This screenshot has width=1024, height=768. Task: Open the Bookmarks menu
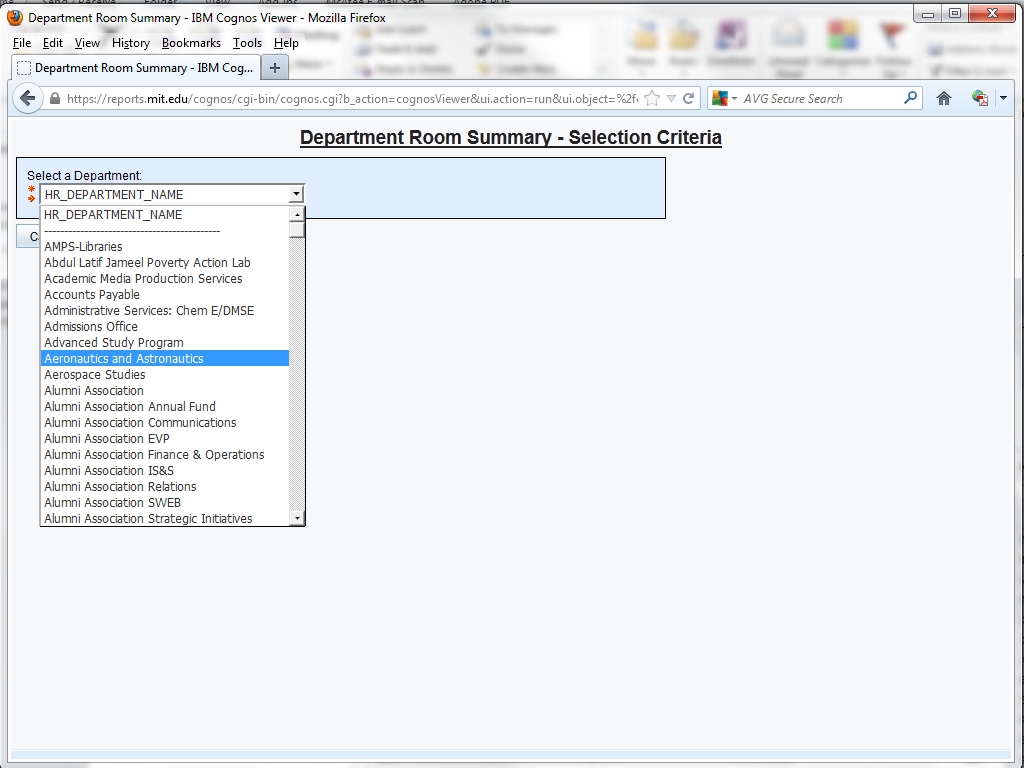click(x=191, y=43)
